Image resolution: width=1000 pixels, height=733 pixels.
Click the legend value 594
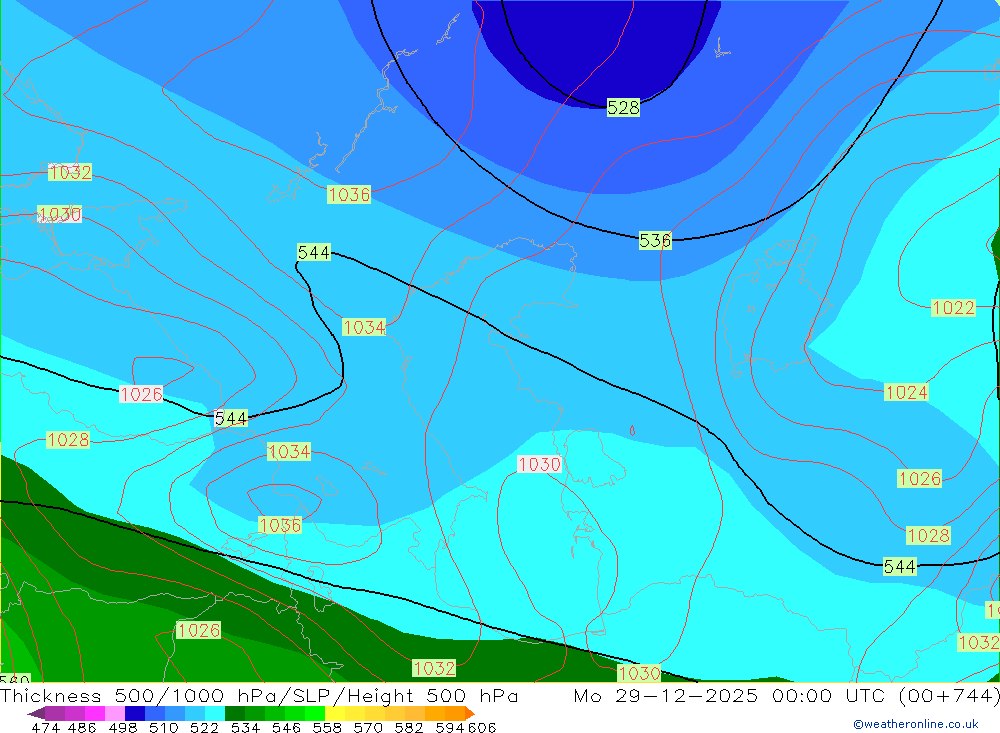(x=450, y=727)
